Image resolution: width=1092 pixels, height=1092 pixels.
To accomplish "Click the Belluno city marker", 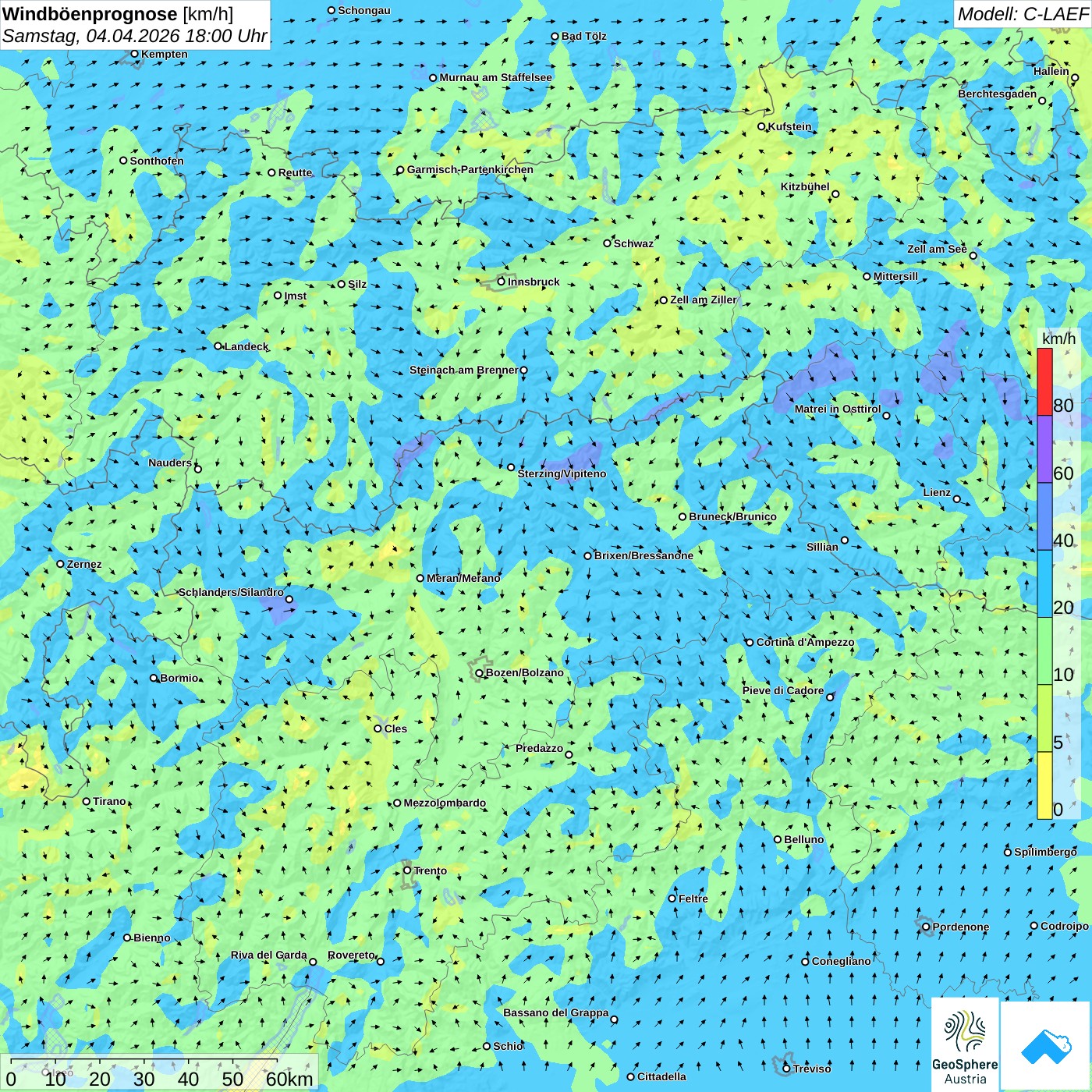I will pyautogui.click(x=778, y=839).
